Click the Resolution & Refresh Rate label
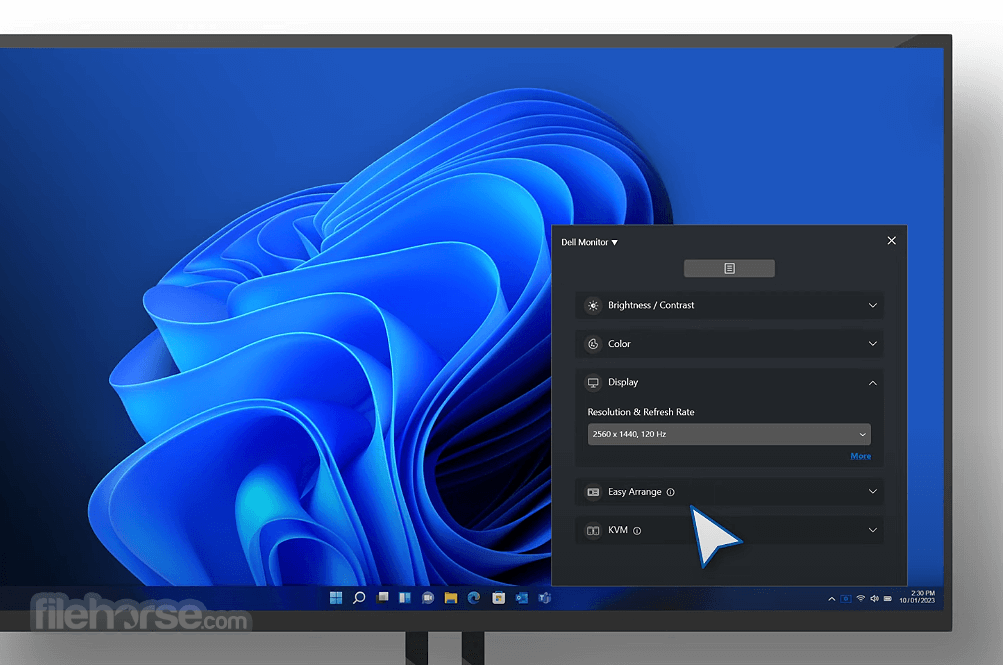Screen dimensions: 1003x665 click(641, 412)
